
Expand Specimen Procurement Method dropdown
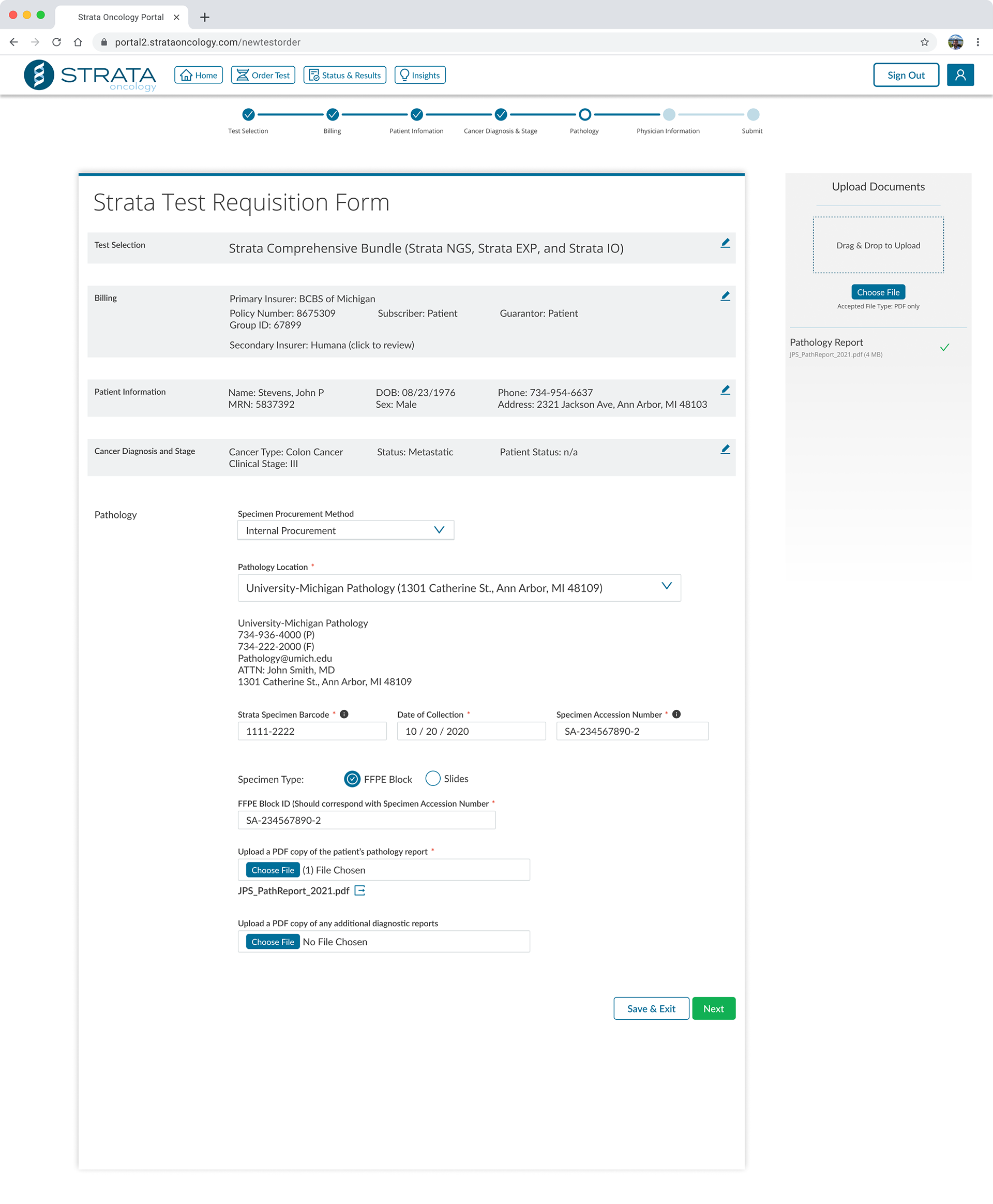(345, 530)
